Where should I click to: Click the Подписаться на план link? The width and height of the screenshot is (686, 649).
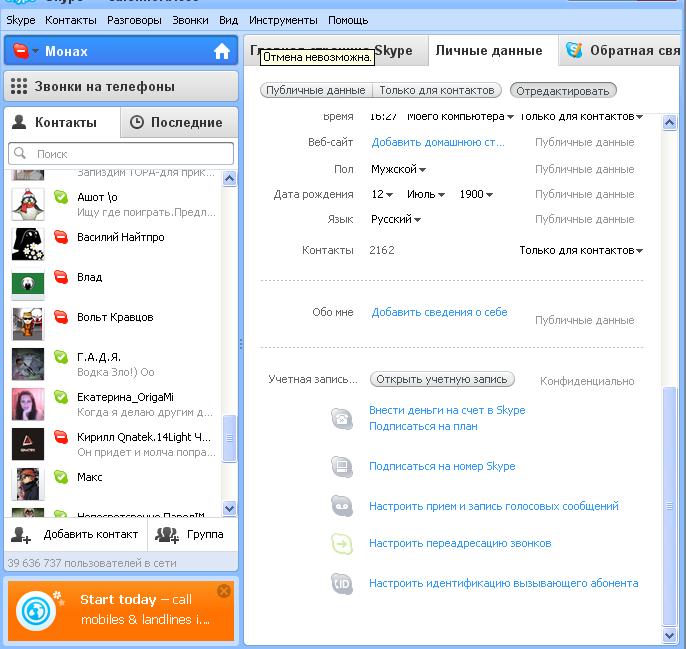coord(423,426)
